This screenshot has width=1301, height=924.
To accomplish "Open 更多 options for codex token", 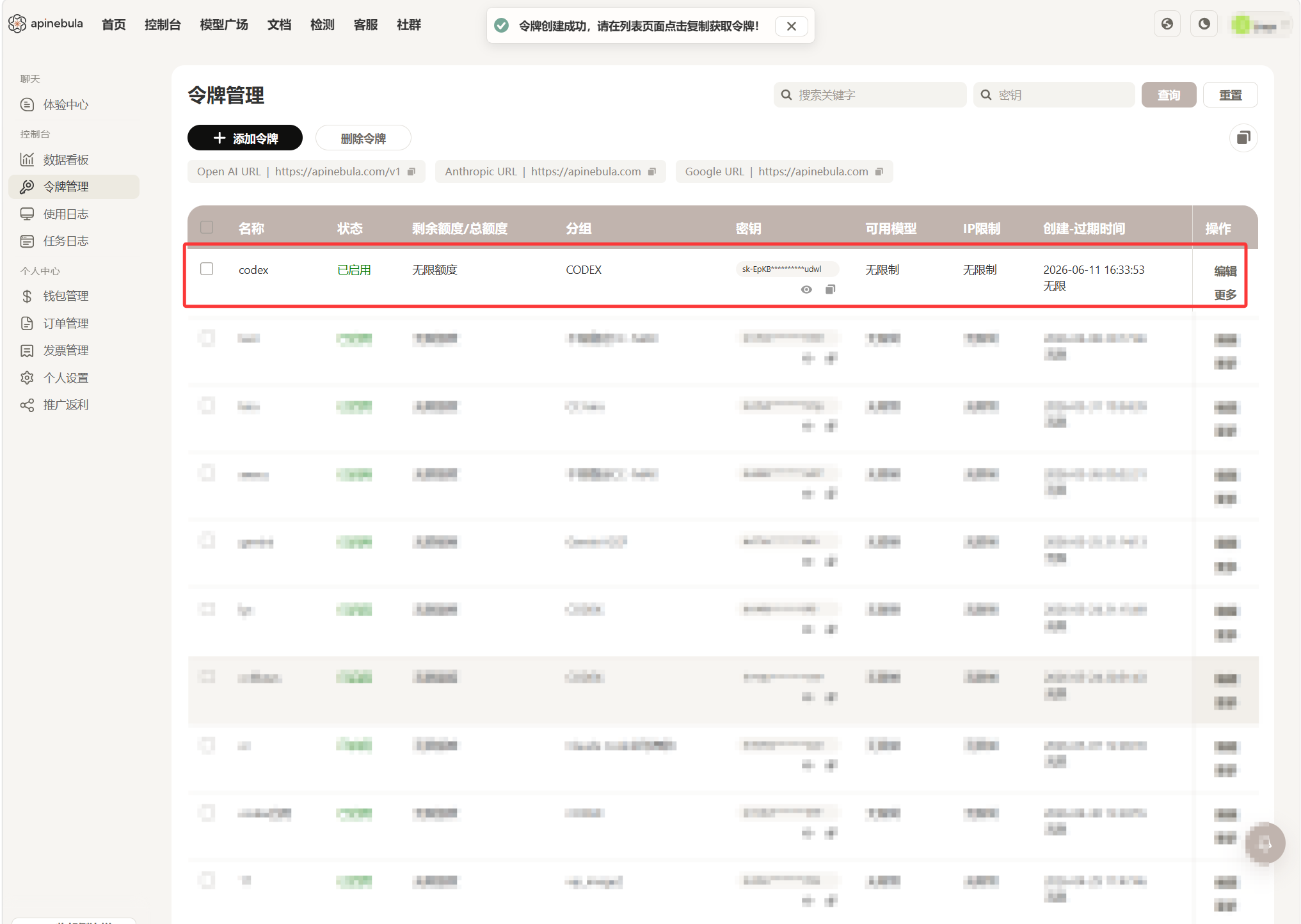I will pos(1225,295).
